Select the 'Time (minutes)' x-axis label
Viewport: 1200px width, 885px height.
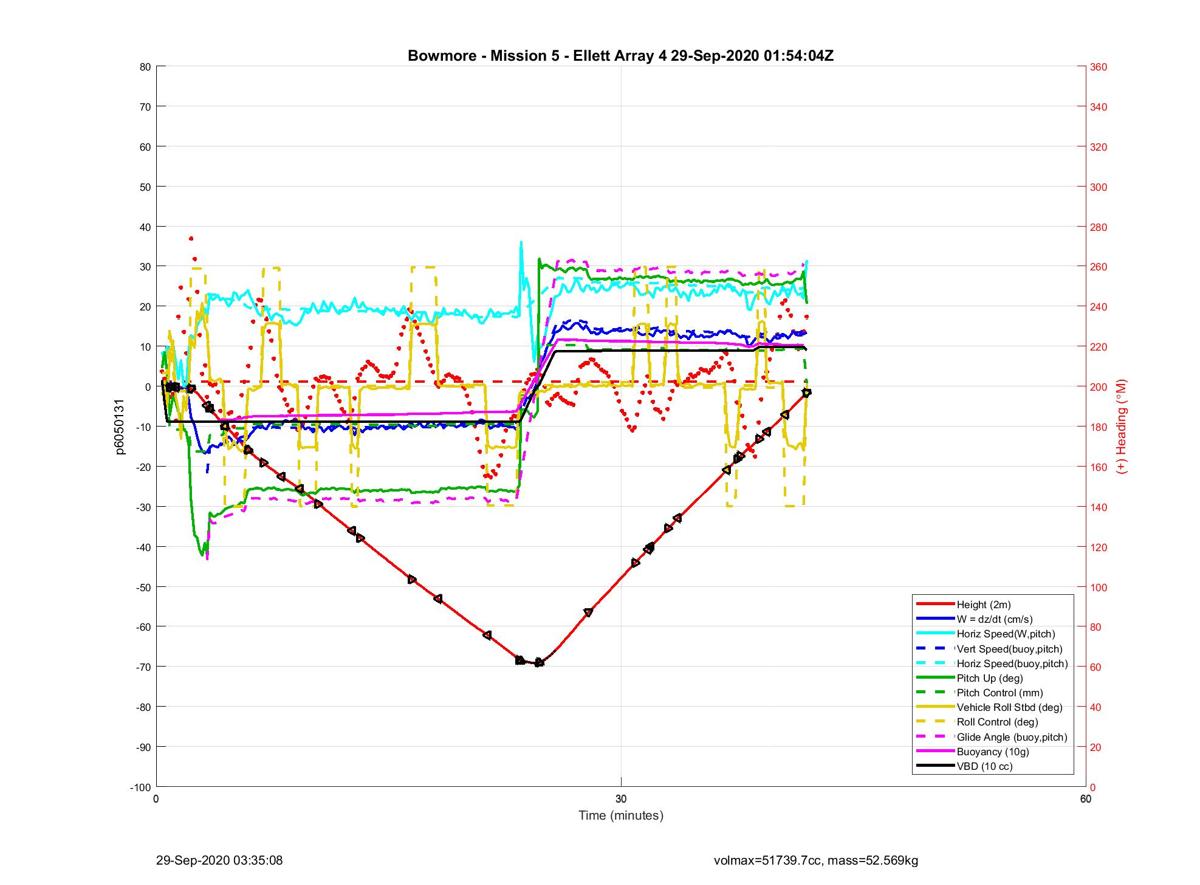(621, 815)
